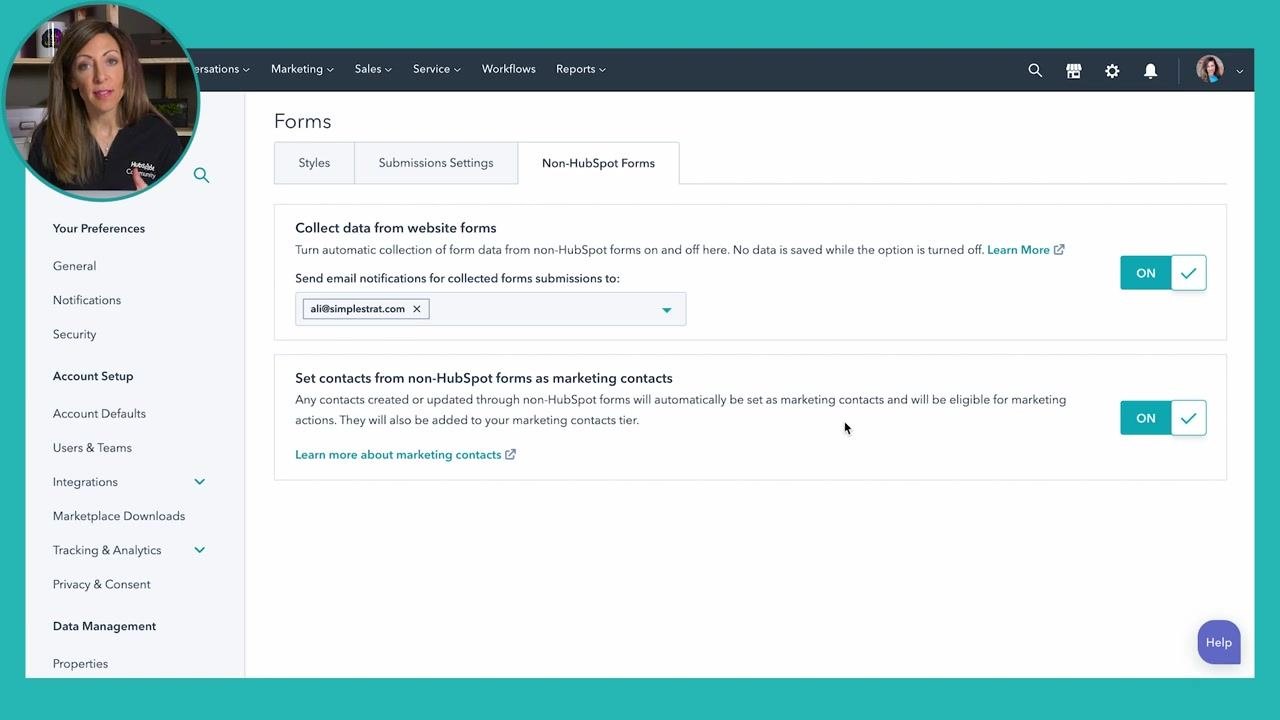Open the Marketing menu
This screenshot has height=720, width=1280.
point(302,69)
